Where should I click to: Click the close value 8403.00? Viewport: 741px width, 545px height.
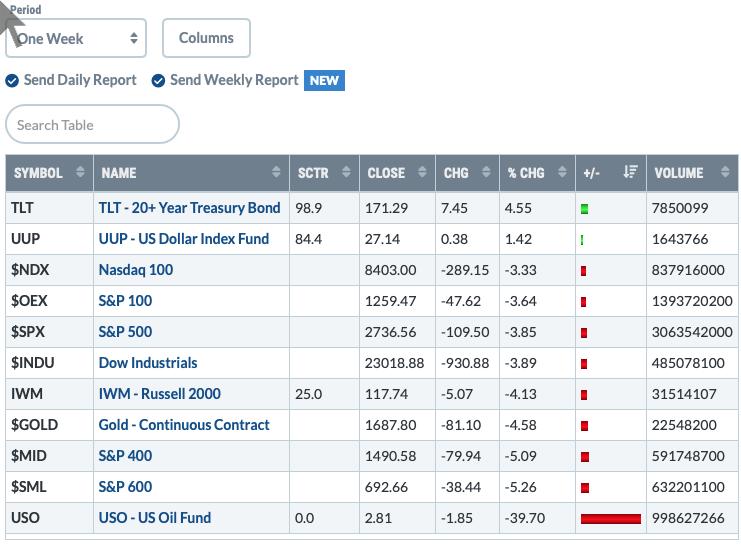tap(390, 270)
